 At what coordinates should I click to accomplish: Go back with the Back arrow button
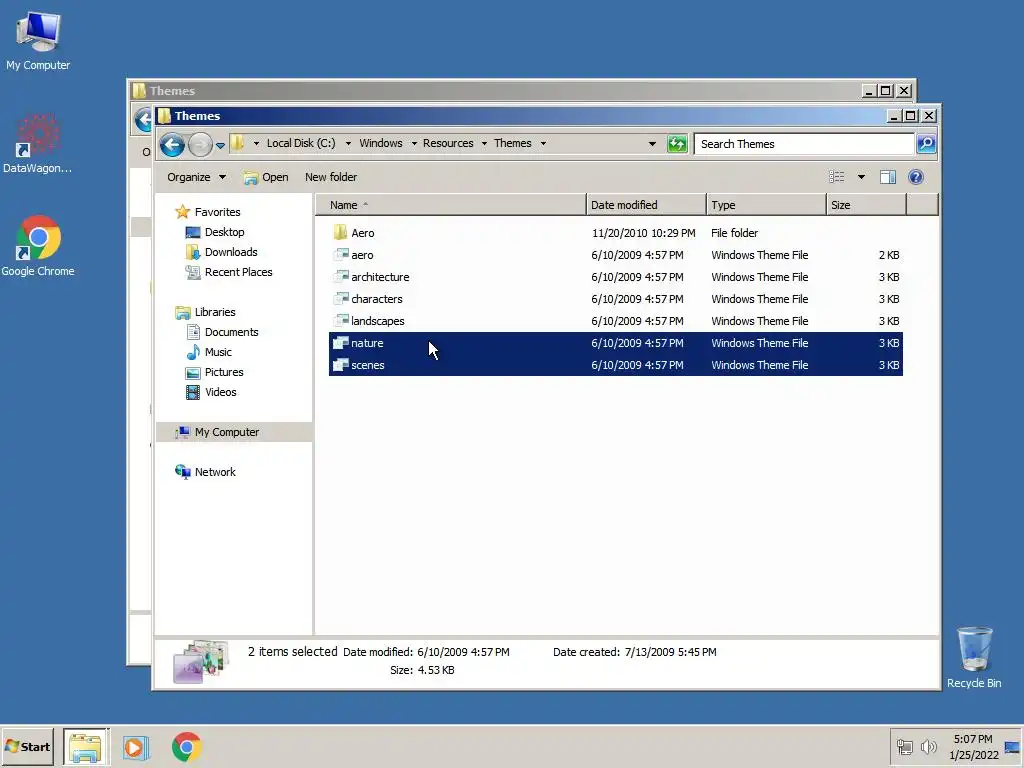point(172,144)
